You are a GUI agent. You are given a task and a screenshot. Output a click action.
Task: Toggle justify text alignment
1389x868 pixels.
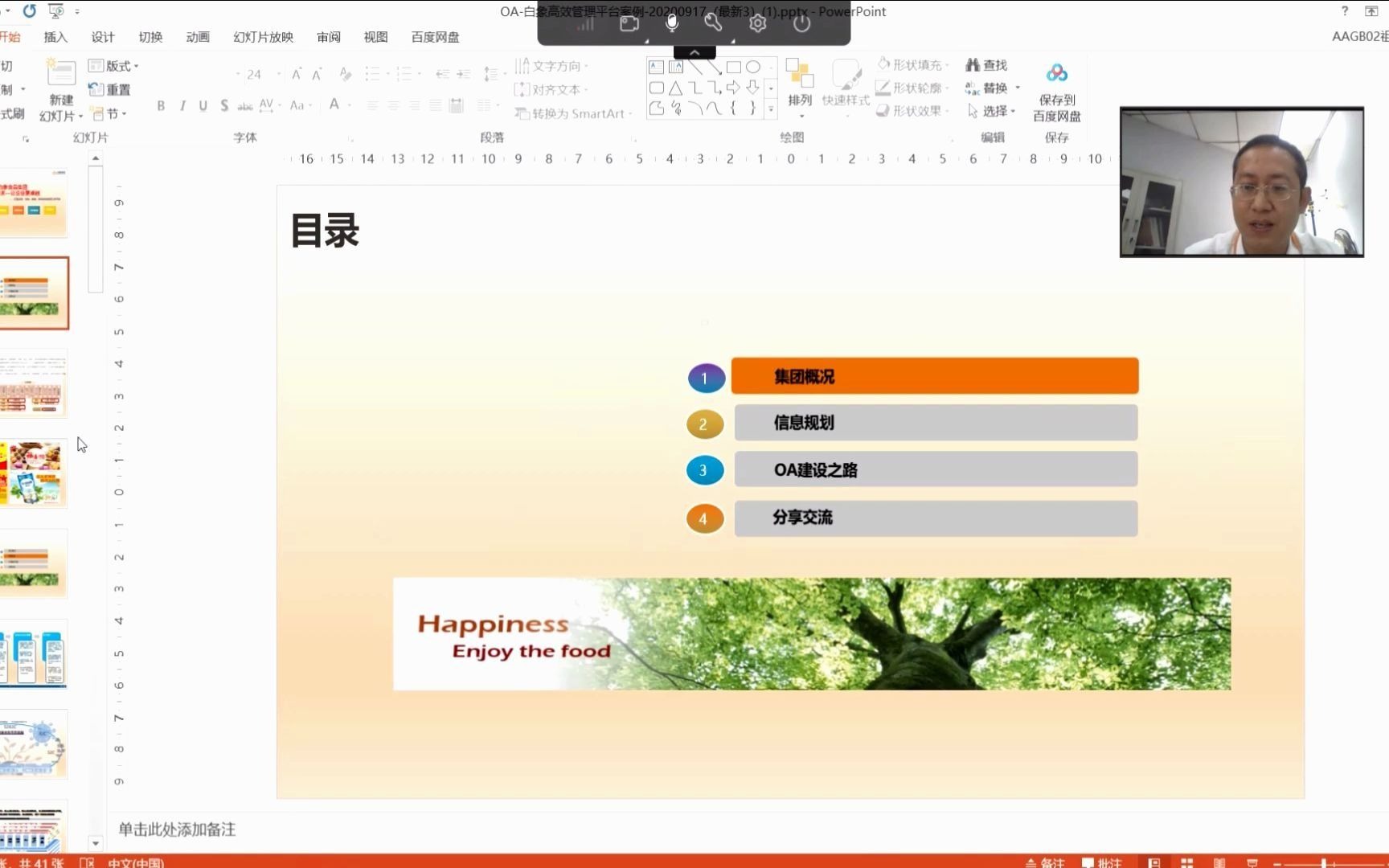coord(434,105)
